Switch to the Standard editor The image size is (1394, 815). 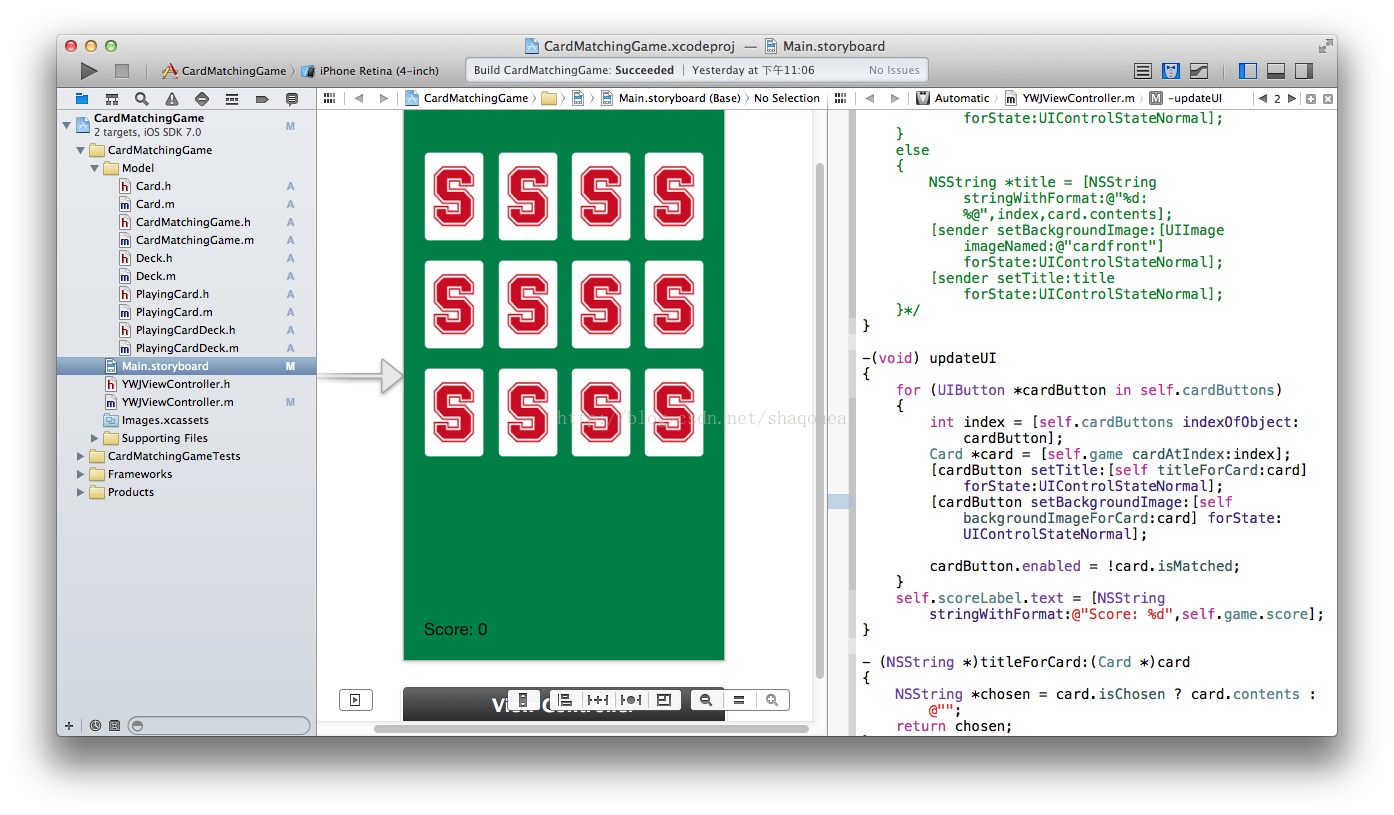point(1143,71)
